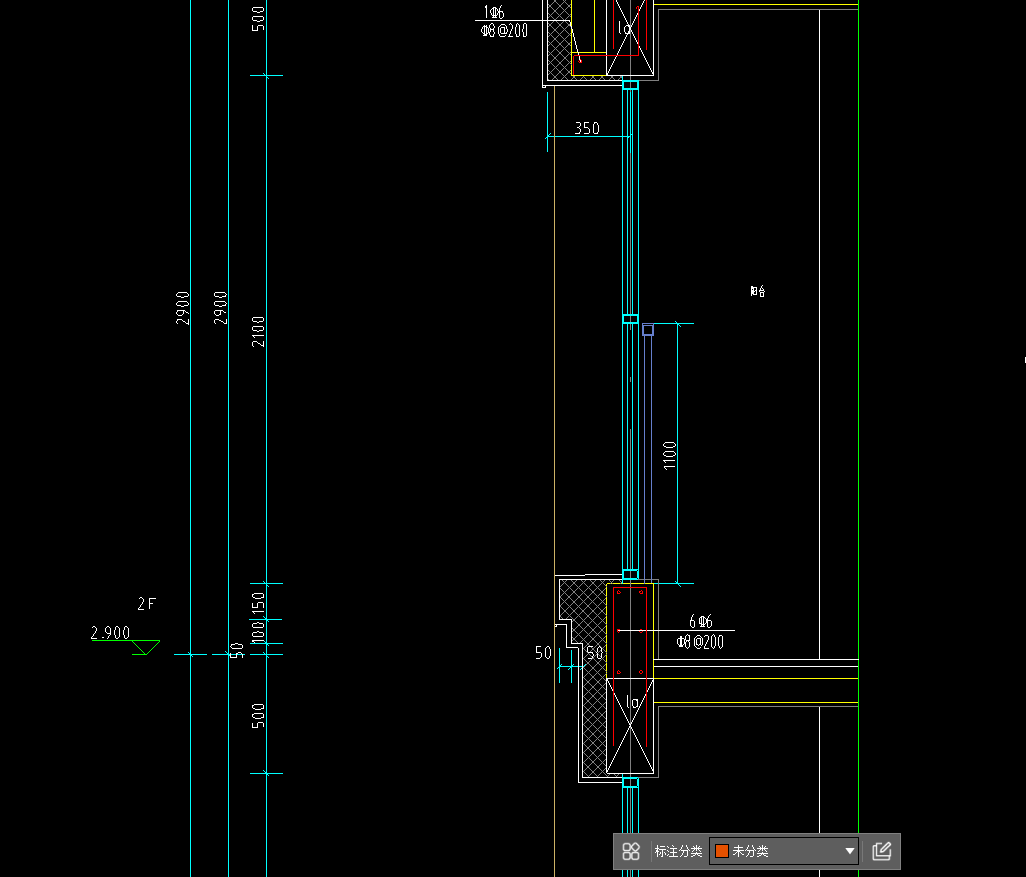
Task: Click the Φ8@200 stirrup note at top beam
Action: pos(504,31)
